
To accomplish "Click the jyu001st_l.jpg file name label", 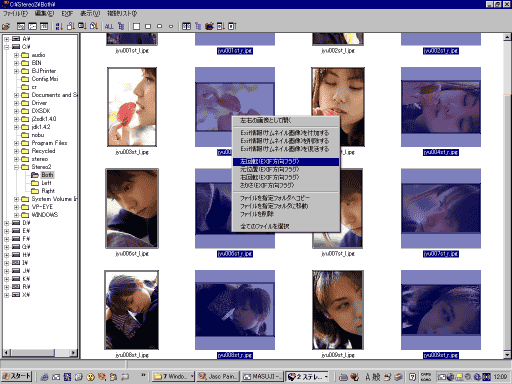I will pos(132,51).
